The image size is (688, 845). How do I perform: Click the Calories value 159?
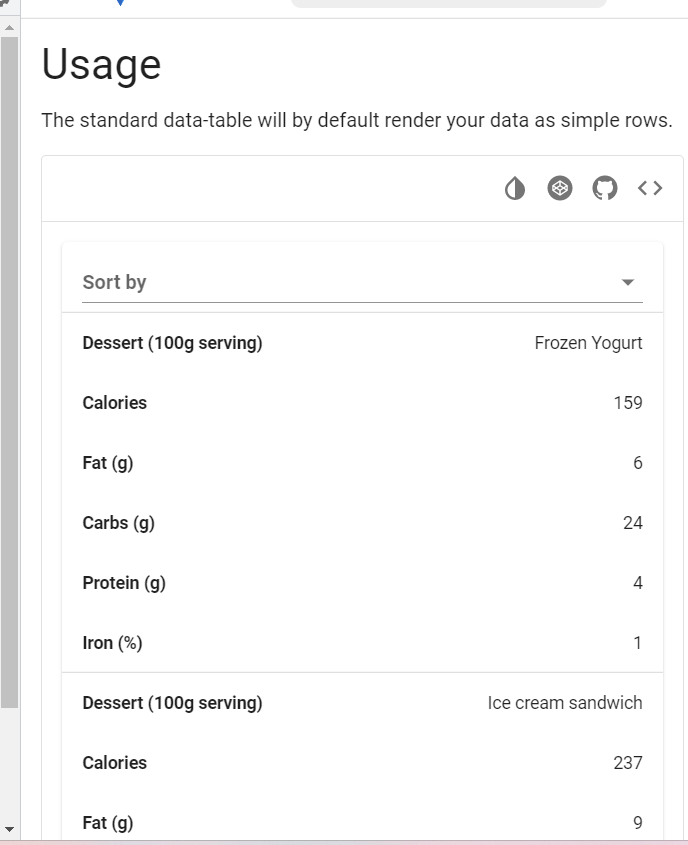pos(628,403)
